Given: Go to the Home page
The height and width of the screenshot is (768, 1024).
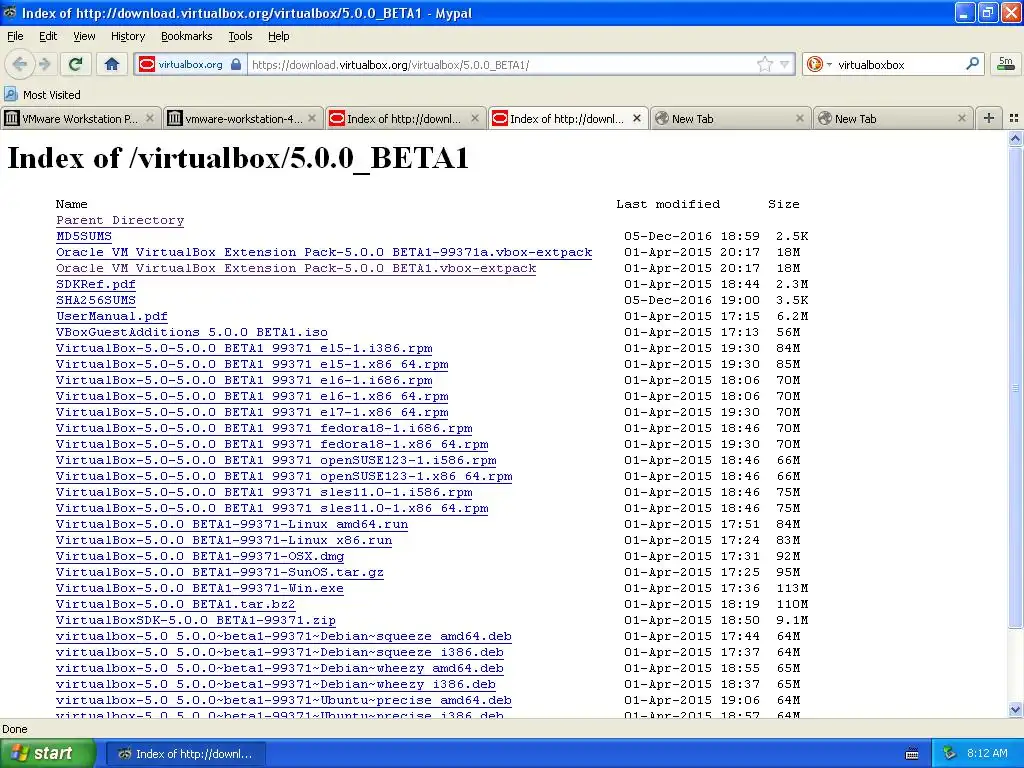Looking at the screenshot, I should (x=112, y=64).
